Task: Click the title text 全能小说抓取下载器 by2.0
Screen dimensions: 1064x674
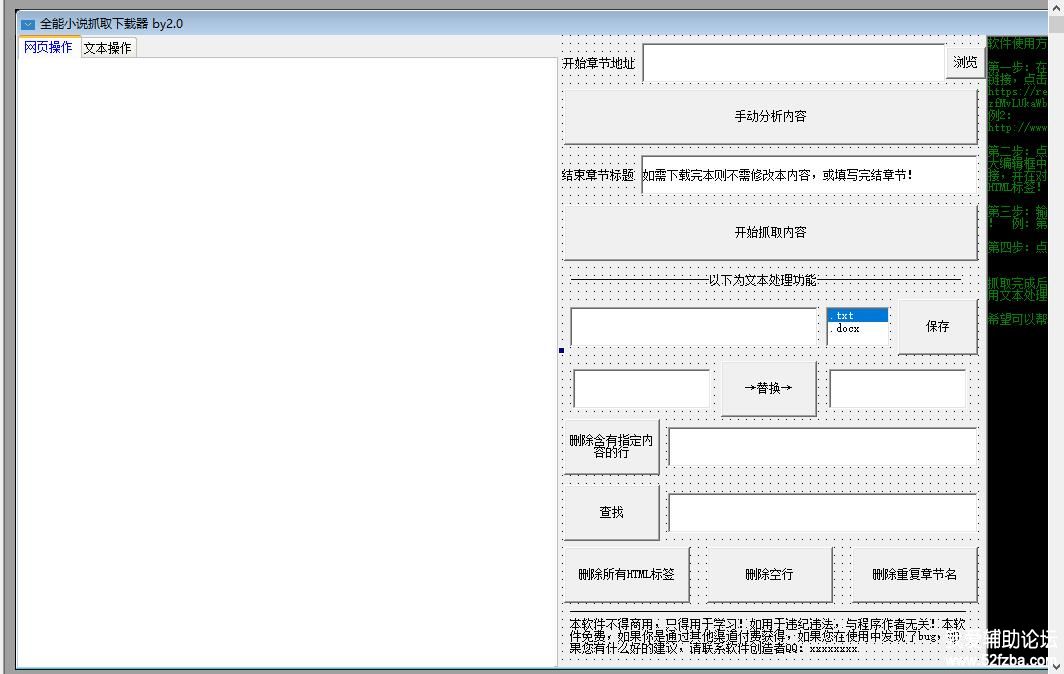Action: (111, 24)
